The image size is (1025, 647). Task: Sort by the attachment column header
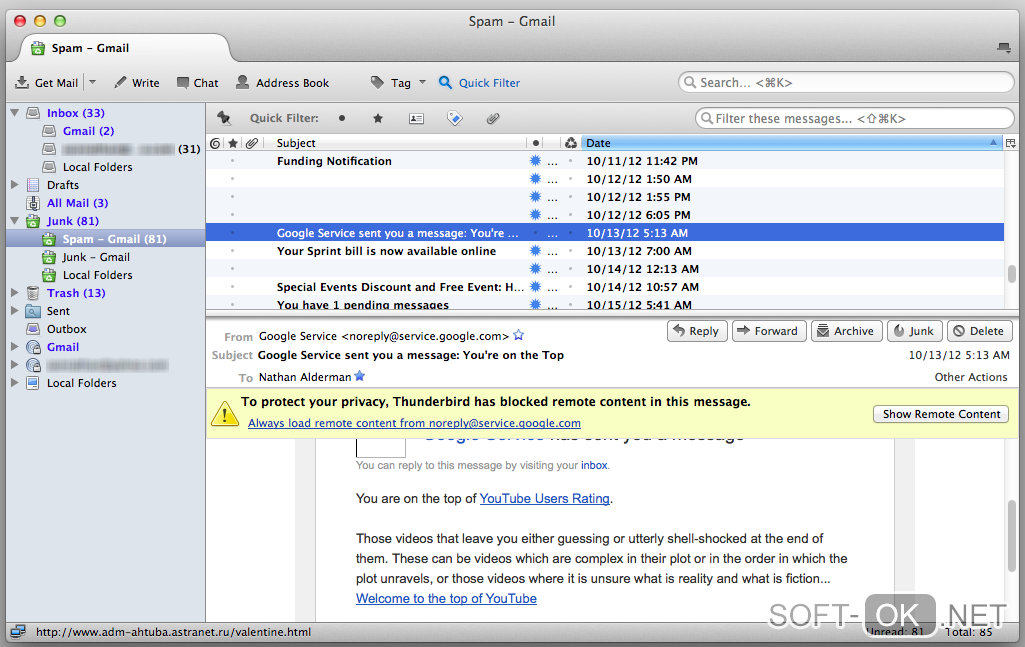(x=252, y=143)
